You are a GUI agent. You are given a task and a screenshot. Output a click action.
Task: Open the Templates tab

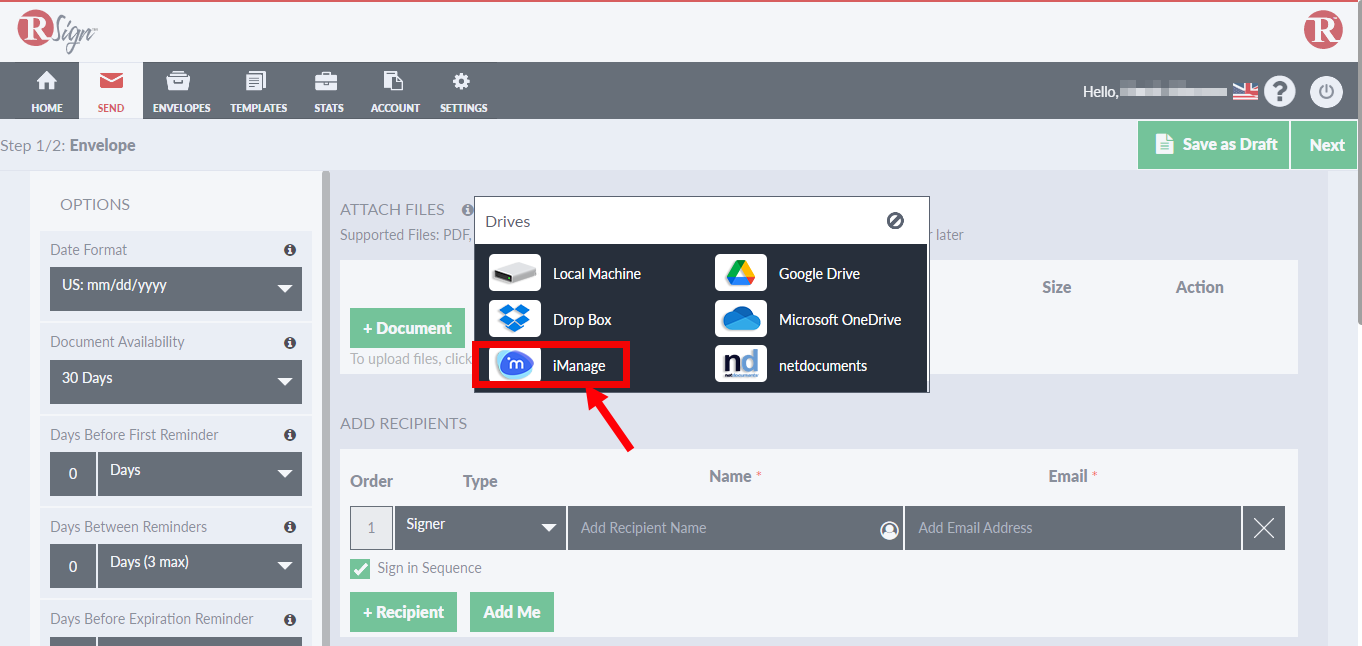(258, 92)
